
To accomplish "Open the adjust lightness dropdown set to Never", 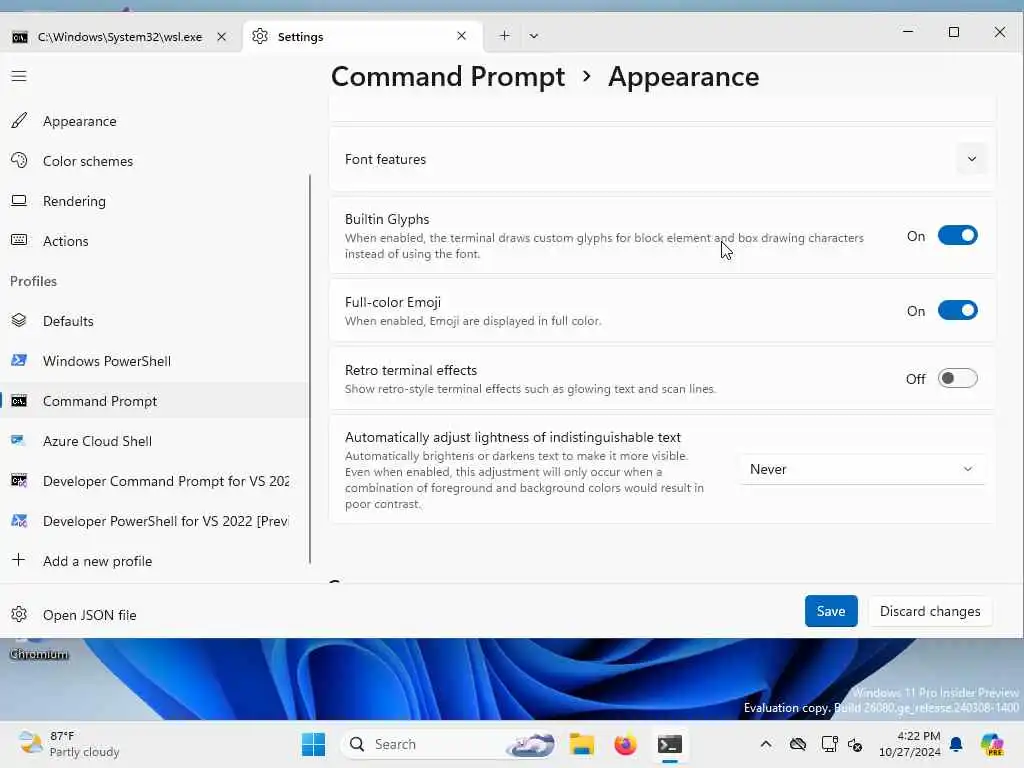I will pyautogui.click(x=861, y=470).
